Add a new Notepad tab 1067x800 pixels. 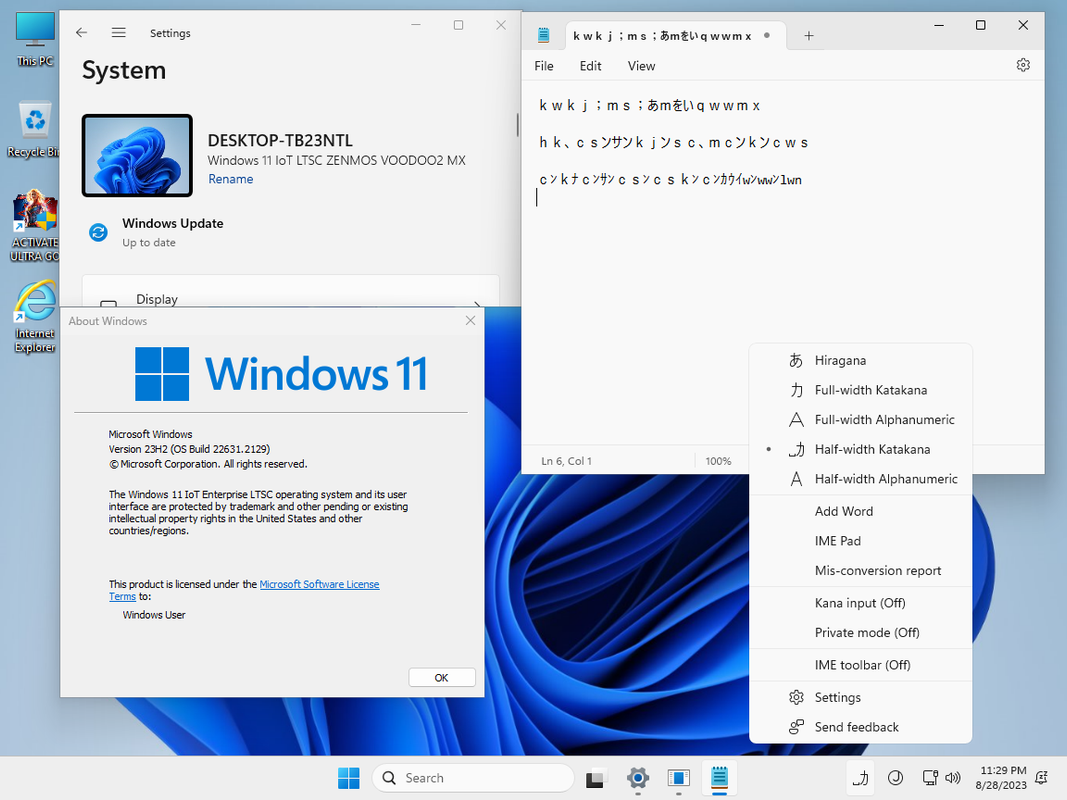(x=808, y=35)
